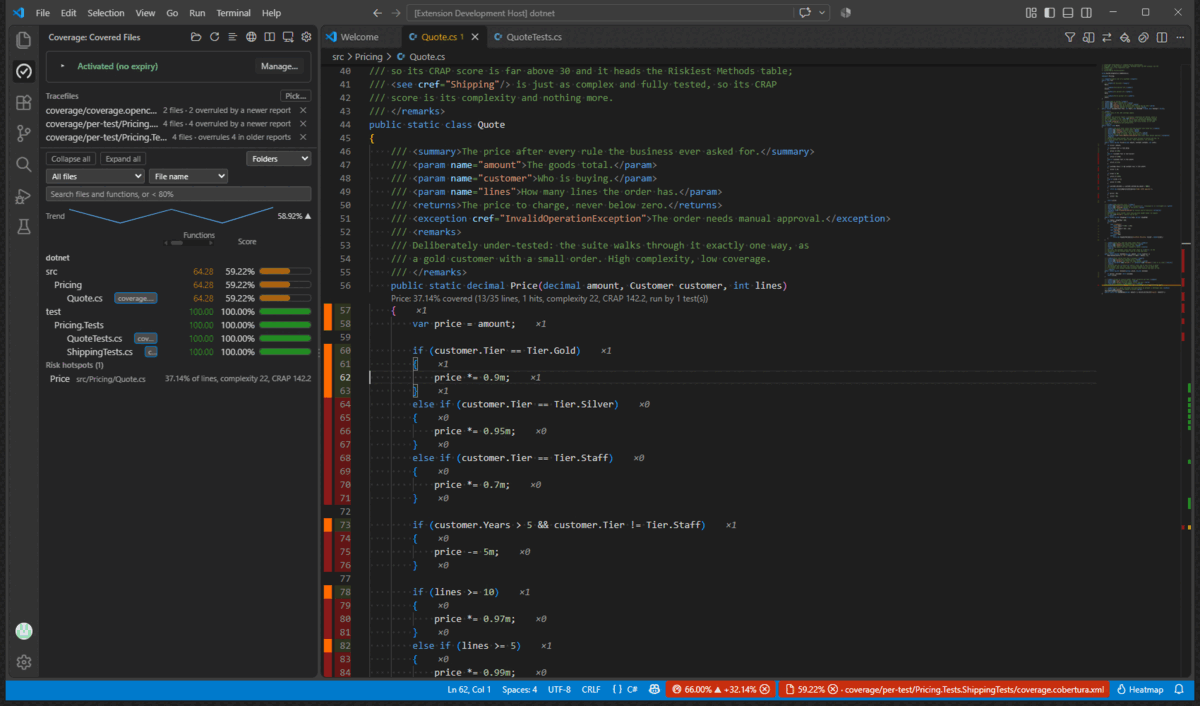Open the Testing flask view
This screenshot has width=1200, height=706.
24,227
